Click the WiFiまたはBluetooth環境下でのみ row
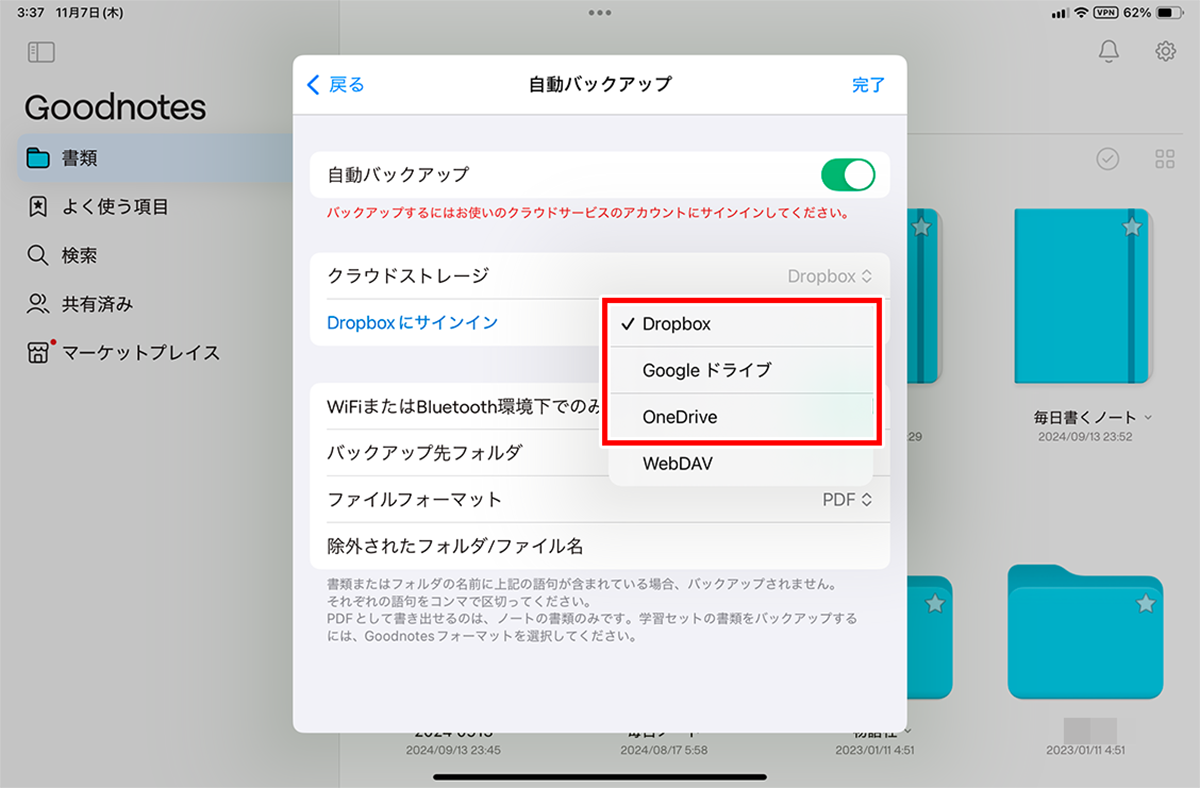The image size is (1200, 788). tap(600, 406)
